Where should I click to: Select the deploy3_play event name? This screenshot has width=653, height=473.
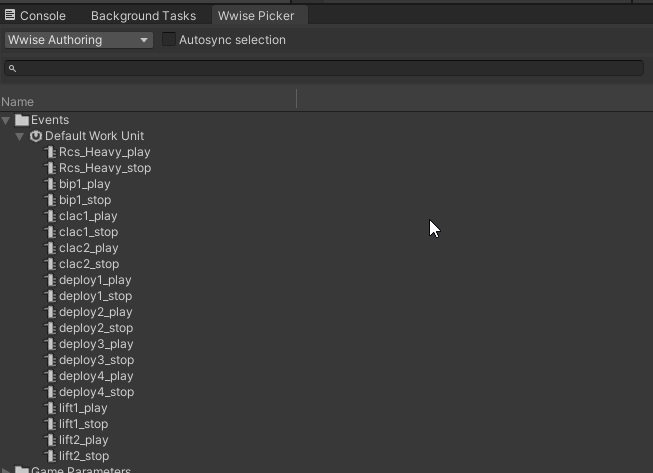pyautogui.click(x=96, y=344)
